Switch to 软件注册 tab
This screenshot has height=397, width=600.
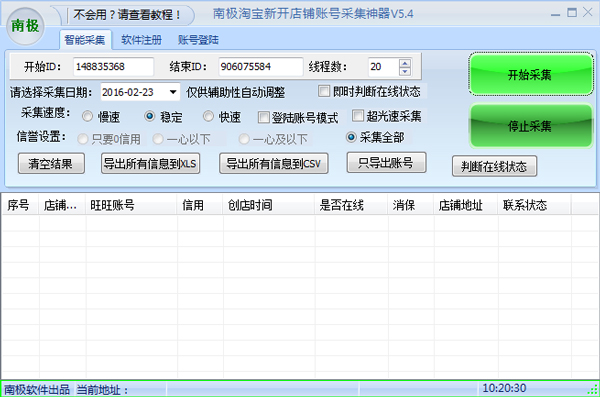click(x=141, y=40)
